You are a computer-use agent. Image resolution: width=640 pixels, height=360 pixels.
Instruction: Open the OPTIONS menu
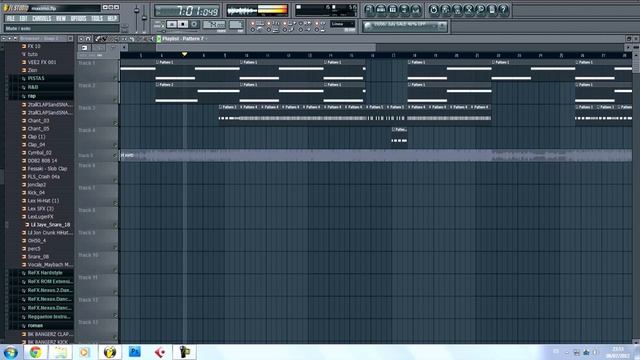click(78, 18)
